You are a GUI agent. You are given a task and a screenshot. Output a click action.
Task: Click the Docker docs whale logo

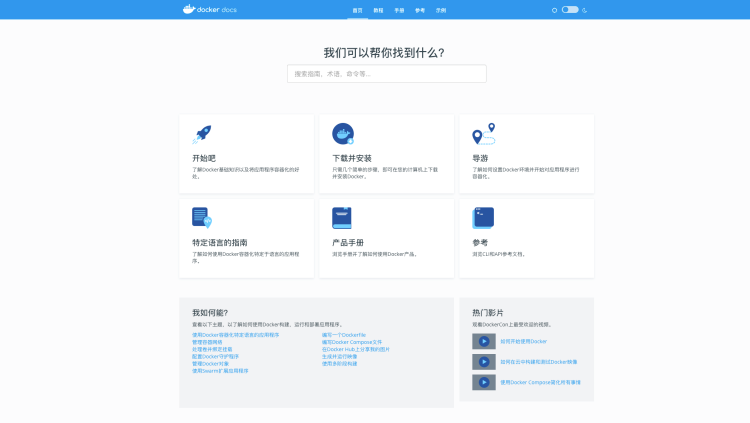click(210, 9)
